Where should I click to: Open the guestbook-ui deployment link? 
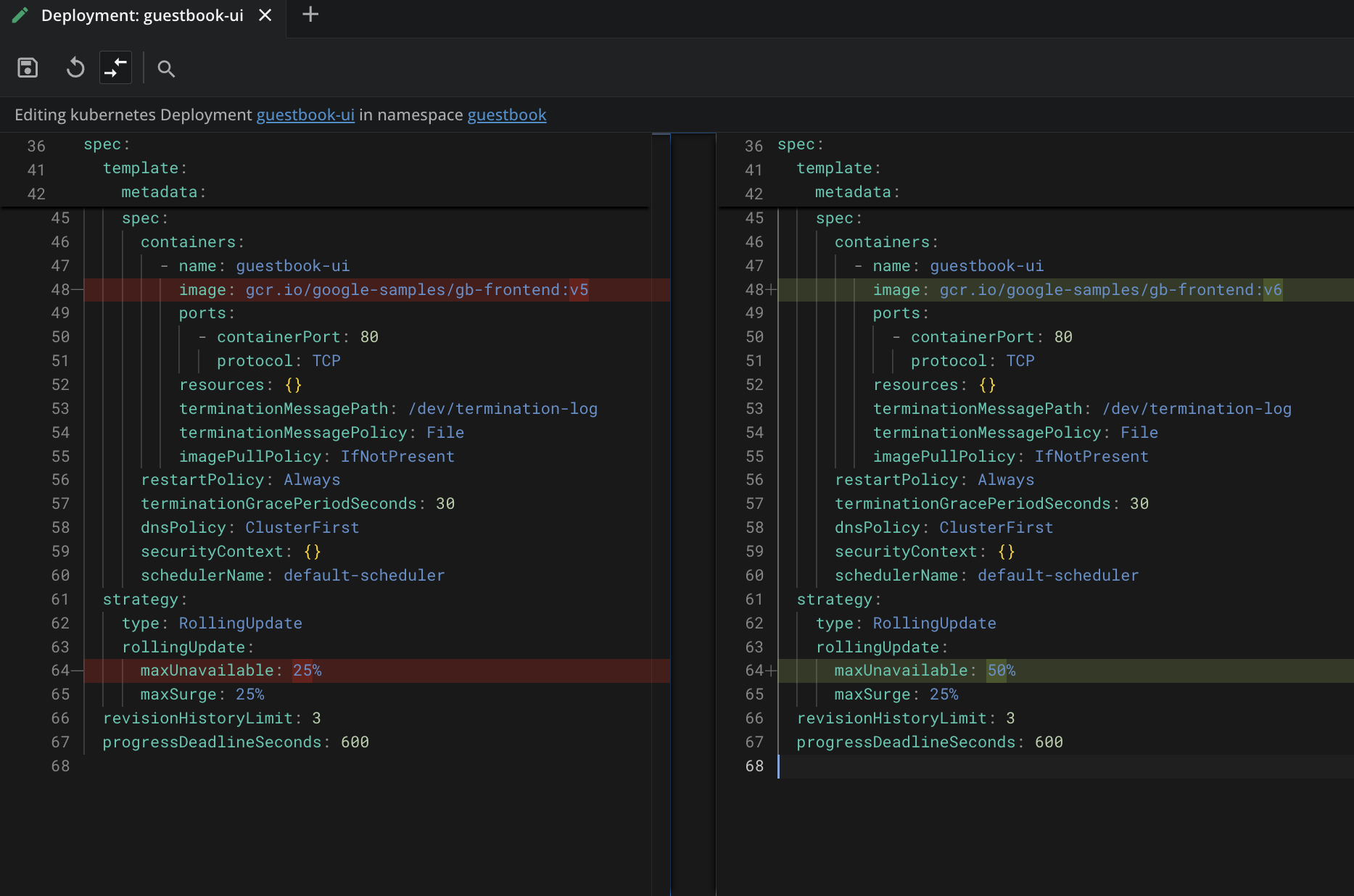point(305,115)
